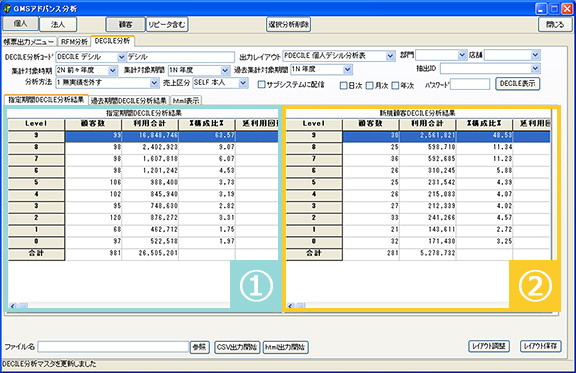This screenshot has width=576, height=373.
Task: Click the 個人 button
Action: [x=20, y=24]
